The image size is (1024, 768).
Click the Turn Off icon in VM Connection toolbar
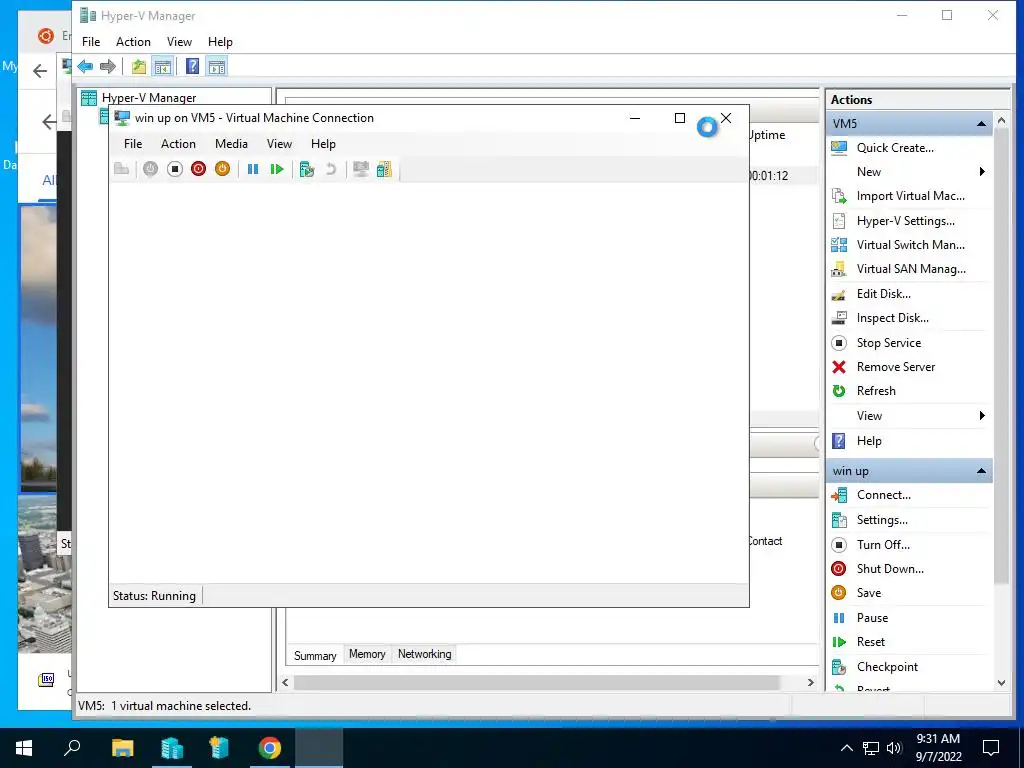(174, 169)
